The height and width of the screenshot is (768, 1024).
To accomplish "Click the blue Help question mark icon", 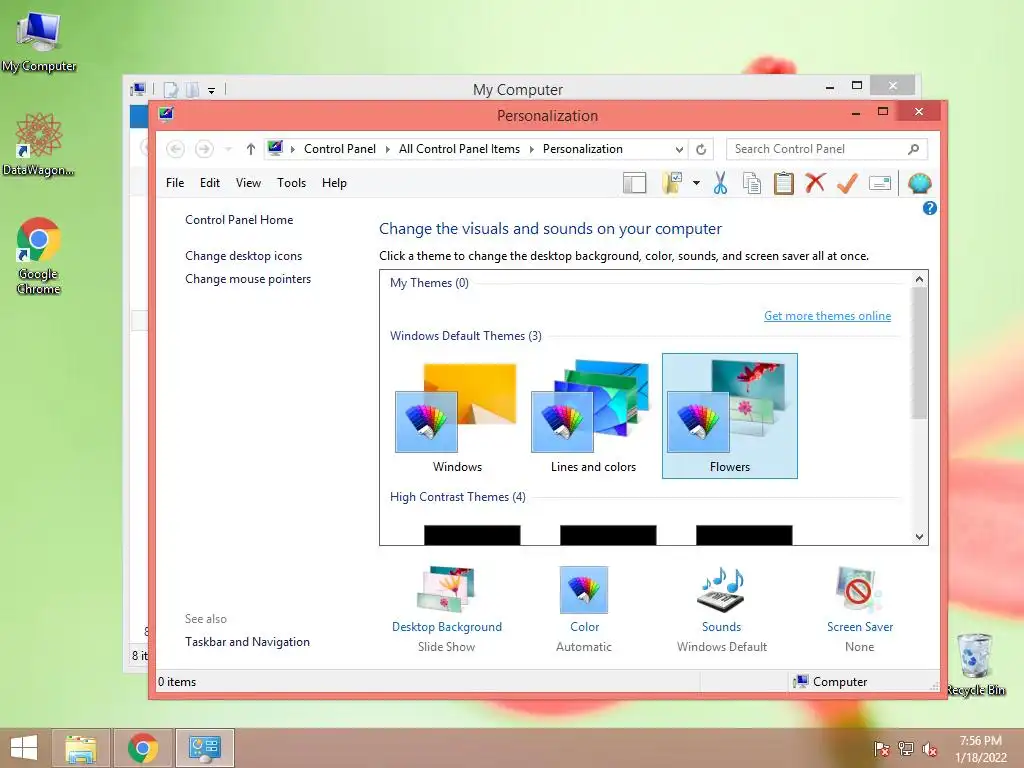I will tap(929, 208).
